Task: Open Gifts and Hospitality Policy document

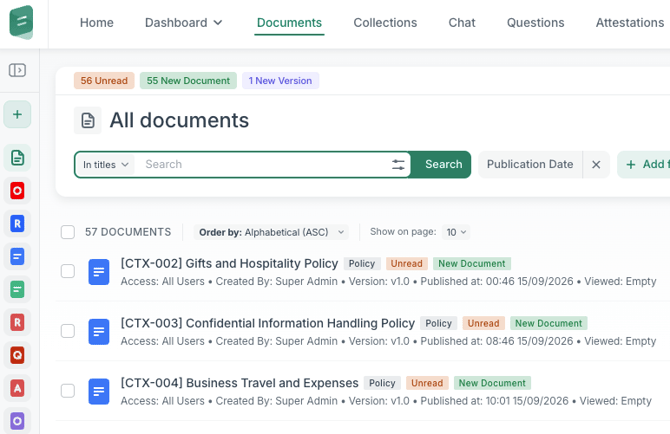Action: click(229, 264)
